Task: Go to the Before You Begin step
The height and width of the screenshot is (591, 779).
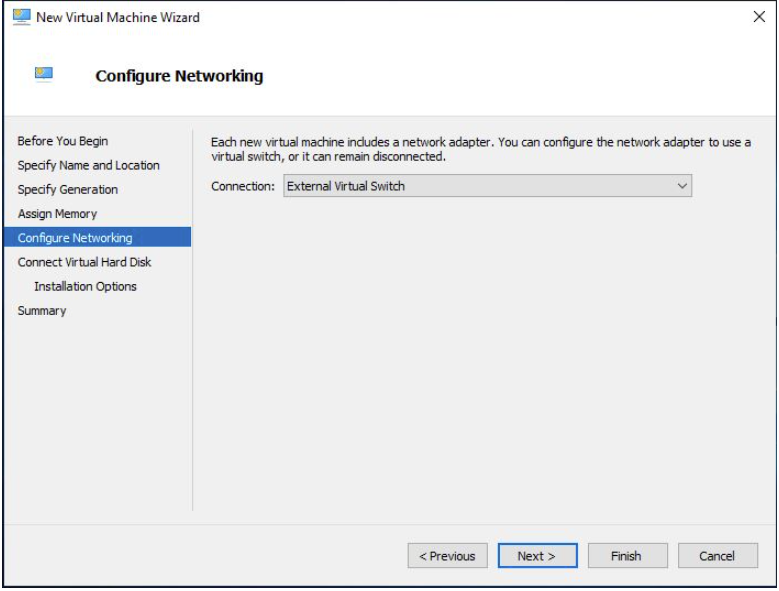Action: tap(63, 141)
